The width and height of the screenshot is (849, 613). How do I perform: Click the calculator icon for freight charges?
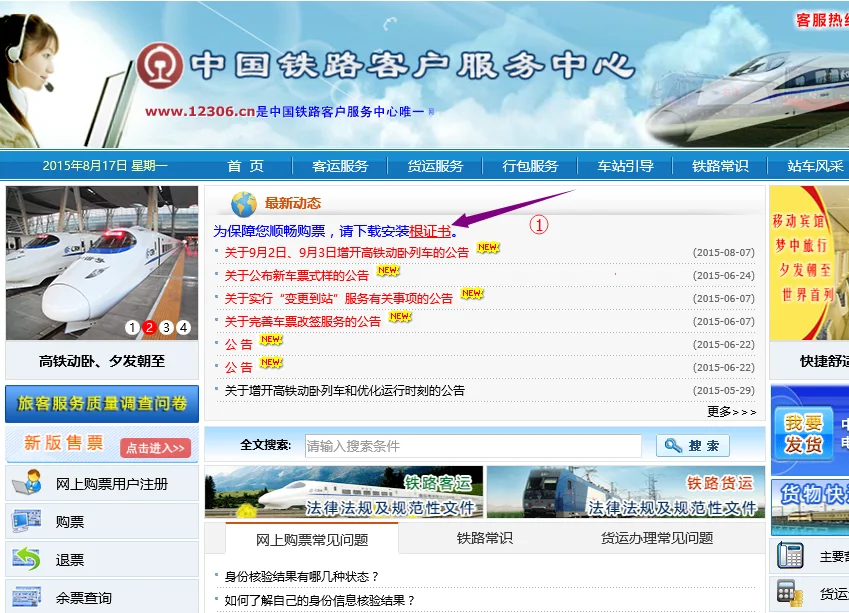click(789, 592)
